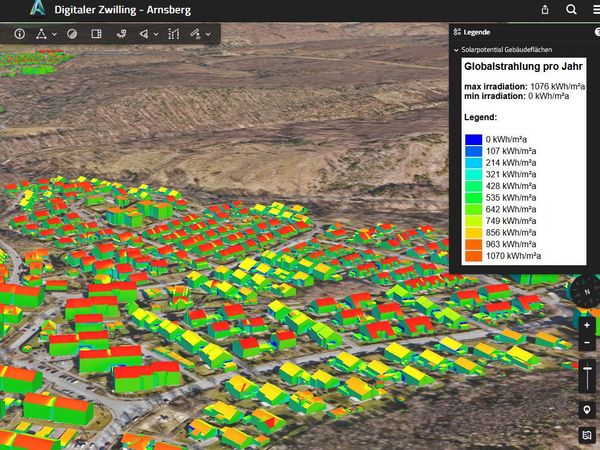Viewport: 600px width, 450px height.
Task: Open the viewshed tool dropdown arrow
Action: tap(156, 34)
